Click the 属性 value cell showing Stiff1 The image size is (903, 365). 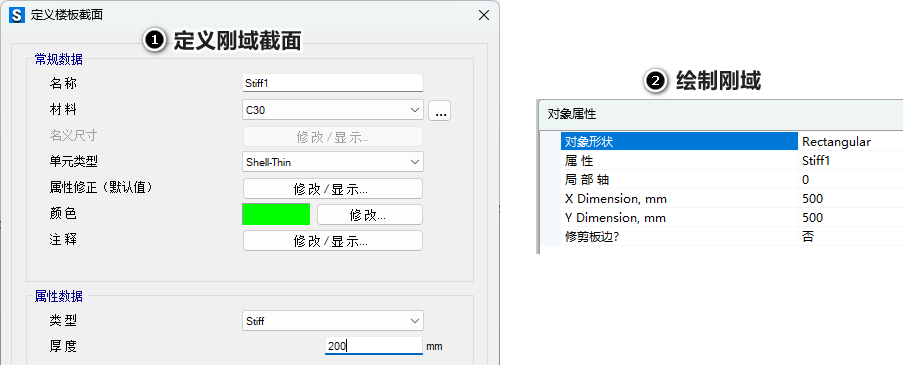851,161
